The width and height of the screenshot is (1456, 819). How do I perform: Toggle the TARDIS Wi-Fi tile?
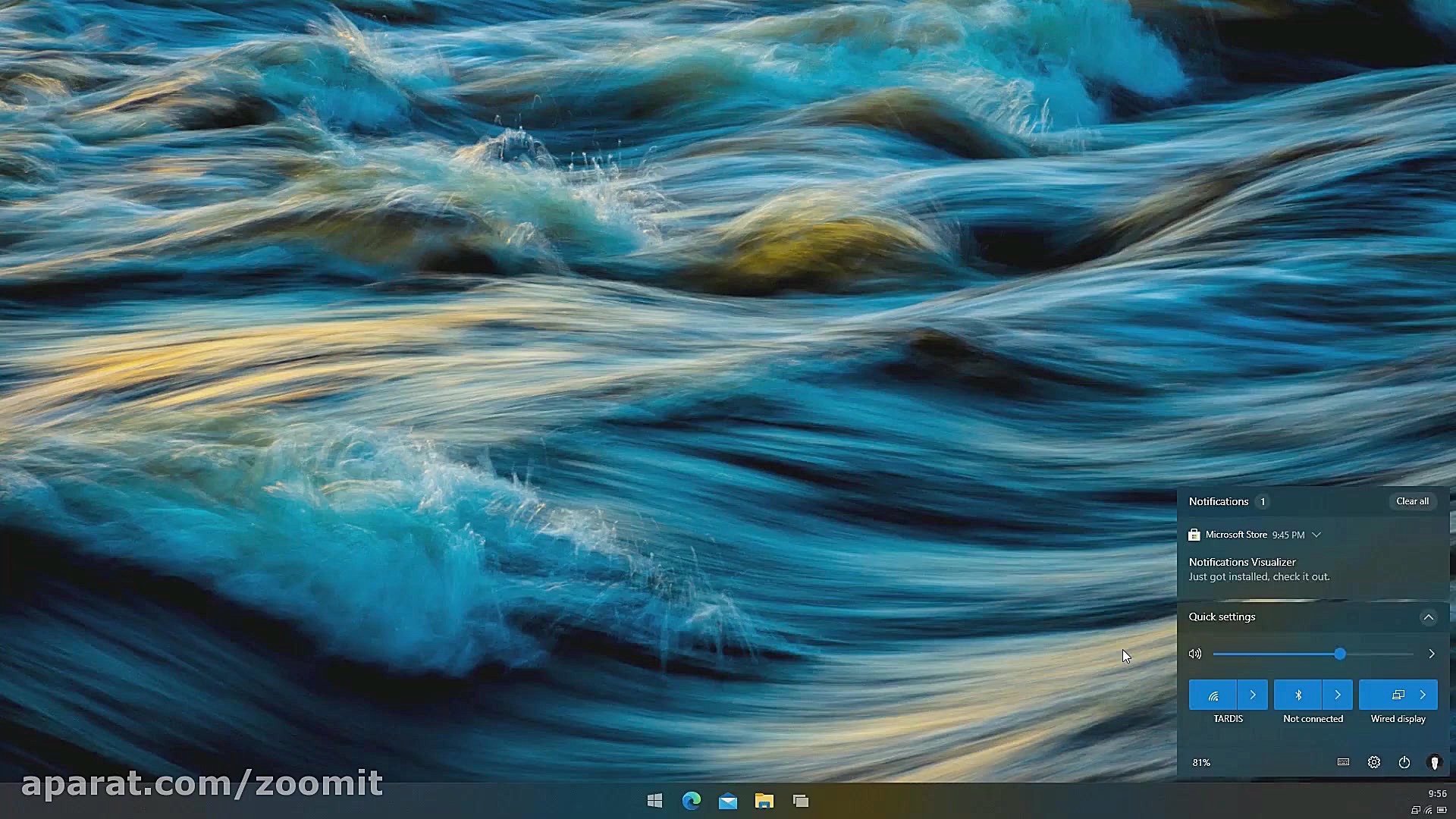(1213, 695)
